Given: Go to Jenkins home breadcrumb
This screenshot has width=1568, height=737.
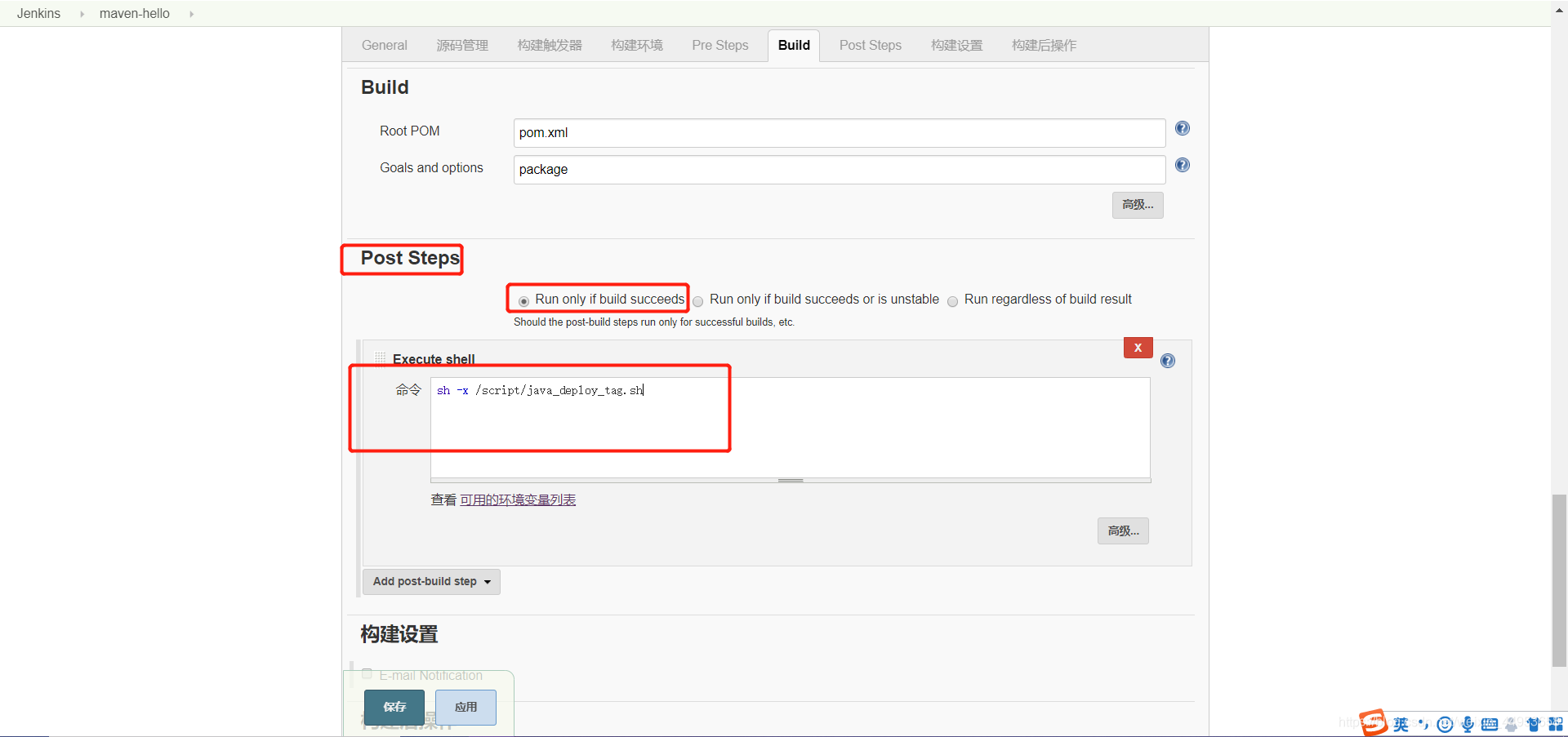Looking at the screenshot, I should point(38,14).
